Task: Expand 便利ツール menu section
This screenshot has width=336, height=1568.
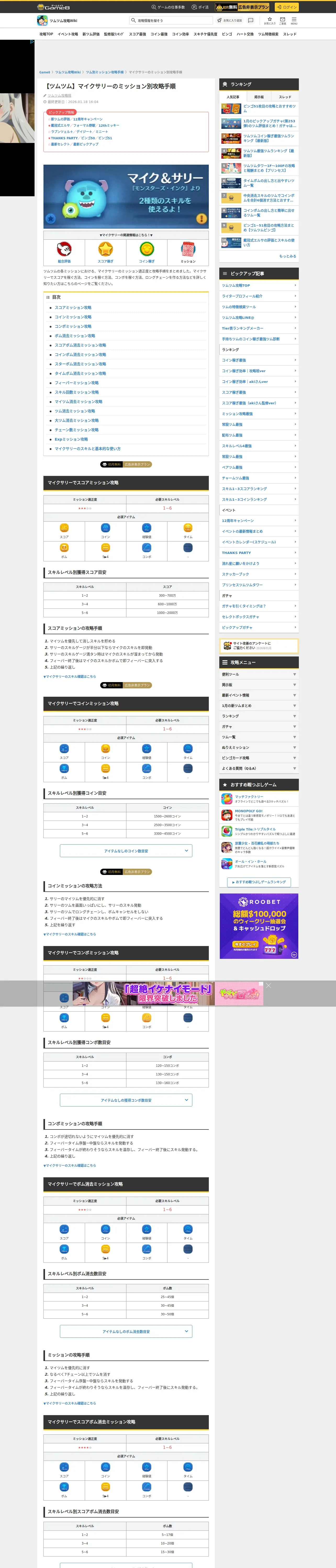Action: click(259, 675)
